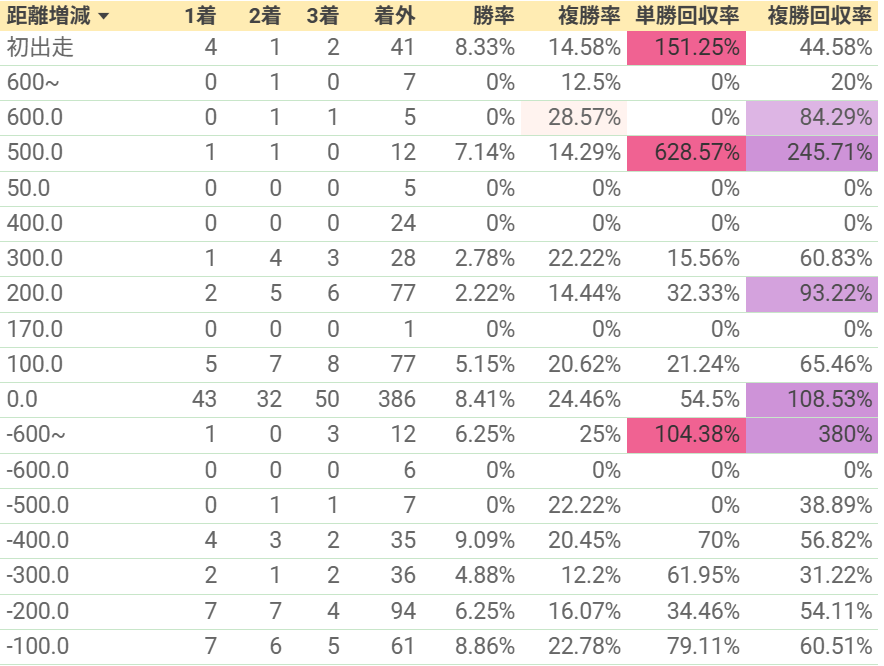Click the 386 value in 着外 column
The image size is (884, 666).
[396, 399]
